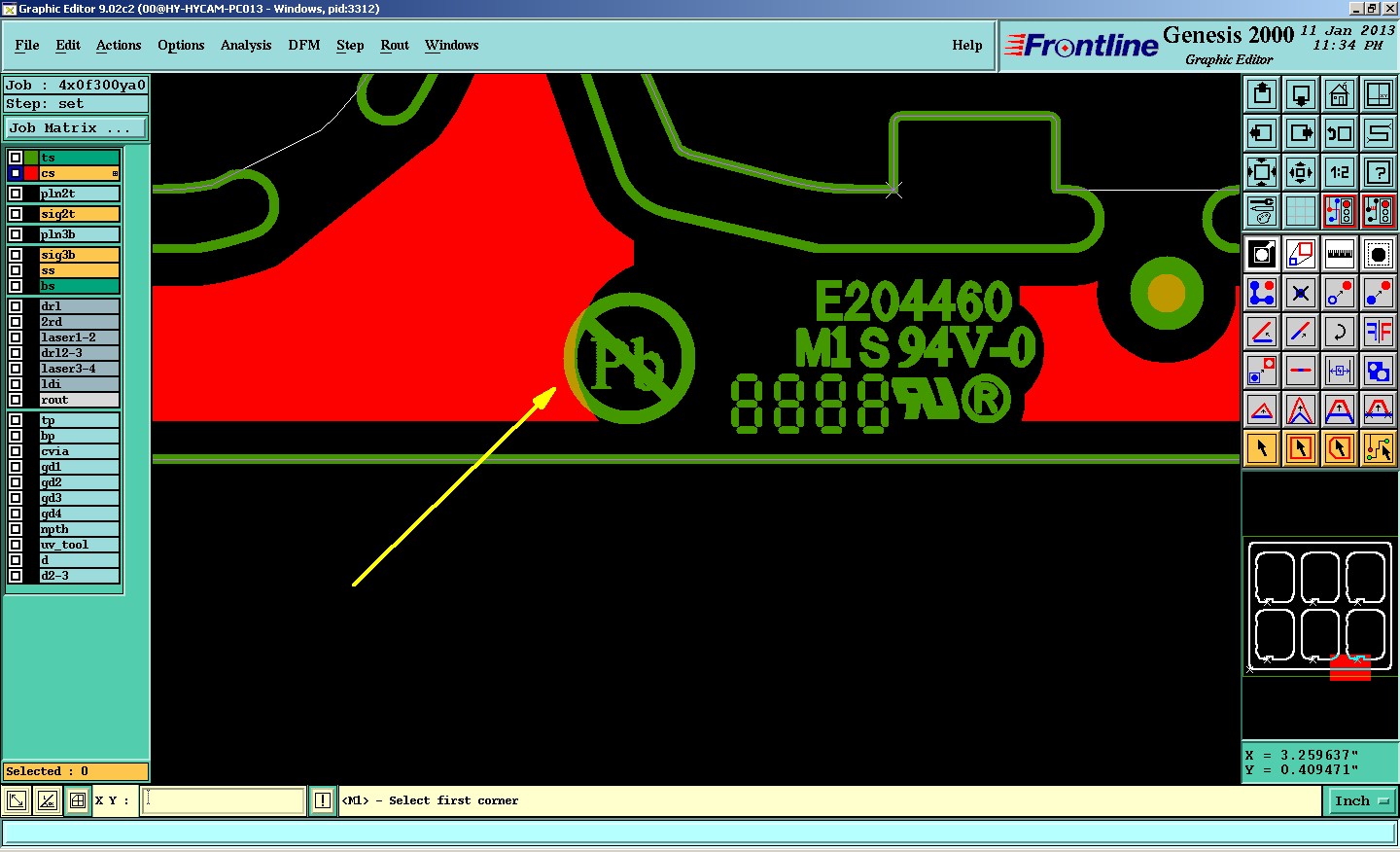Viewport: 1400px width, 852px height.
Task: Toggle visibility checkbox for layer bs
Action: point(16,286)
